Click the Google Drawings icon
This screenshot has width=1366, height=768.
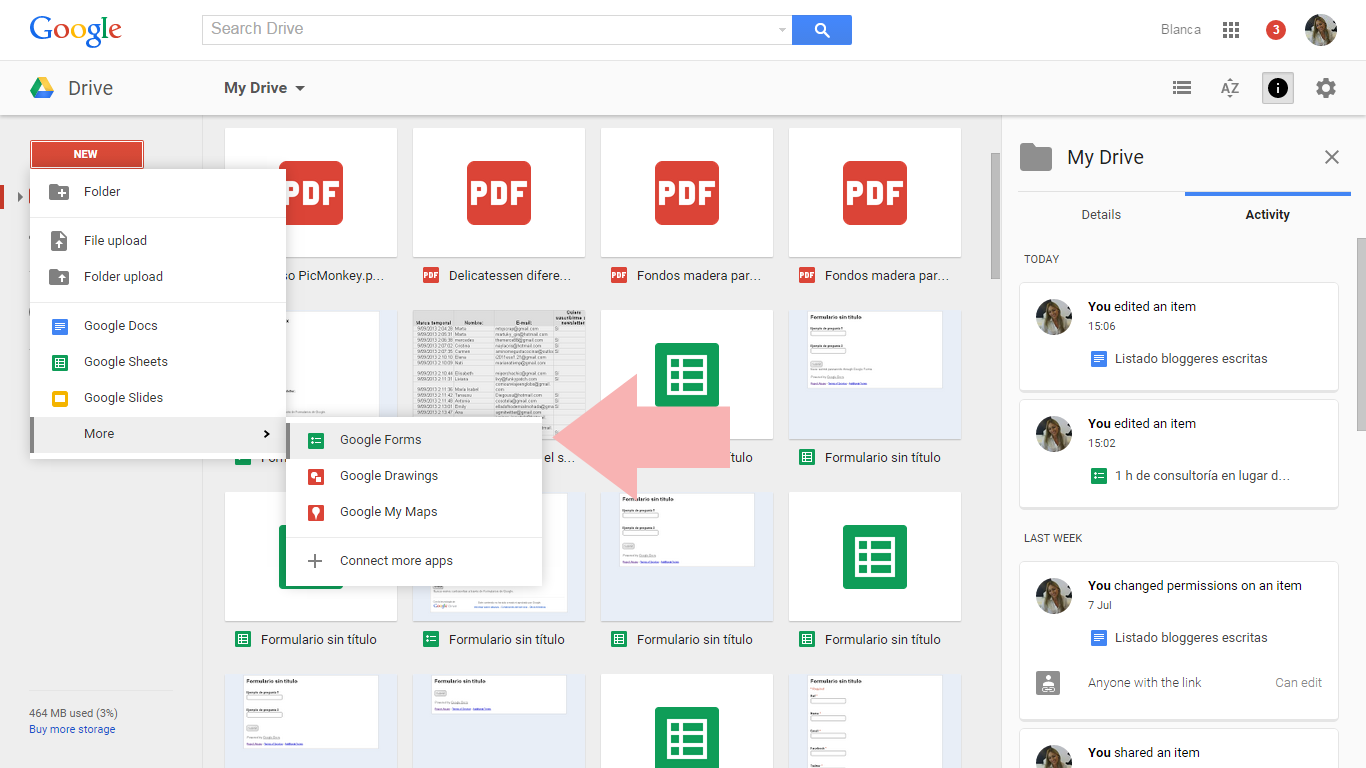[x=316, y=476]
